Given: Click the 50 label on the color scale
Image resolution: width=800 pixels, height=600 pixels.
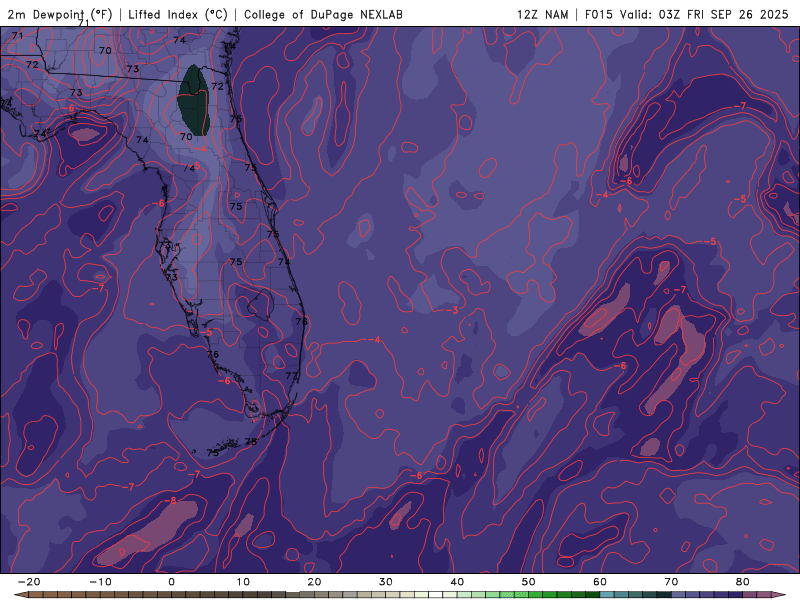Looking at the screenshot, I should 529,582.
